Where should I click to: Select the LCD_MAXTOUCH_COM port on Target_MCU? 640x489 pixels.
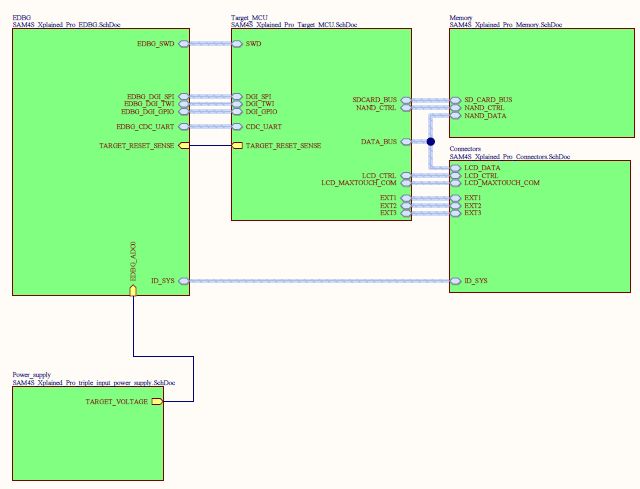tap(405, 183)
